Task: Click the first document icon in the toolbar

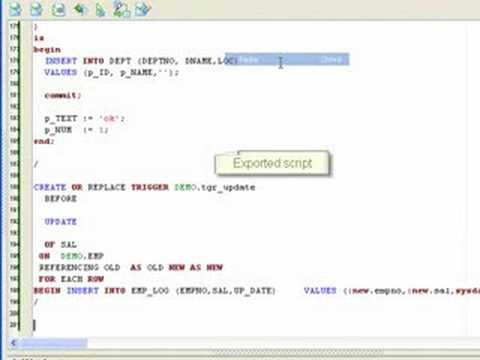Action: click(x=15, y=9)
